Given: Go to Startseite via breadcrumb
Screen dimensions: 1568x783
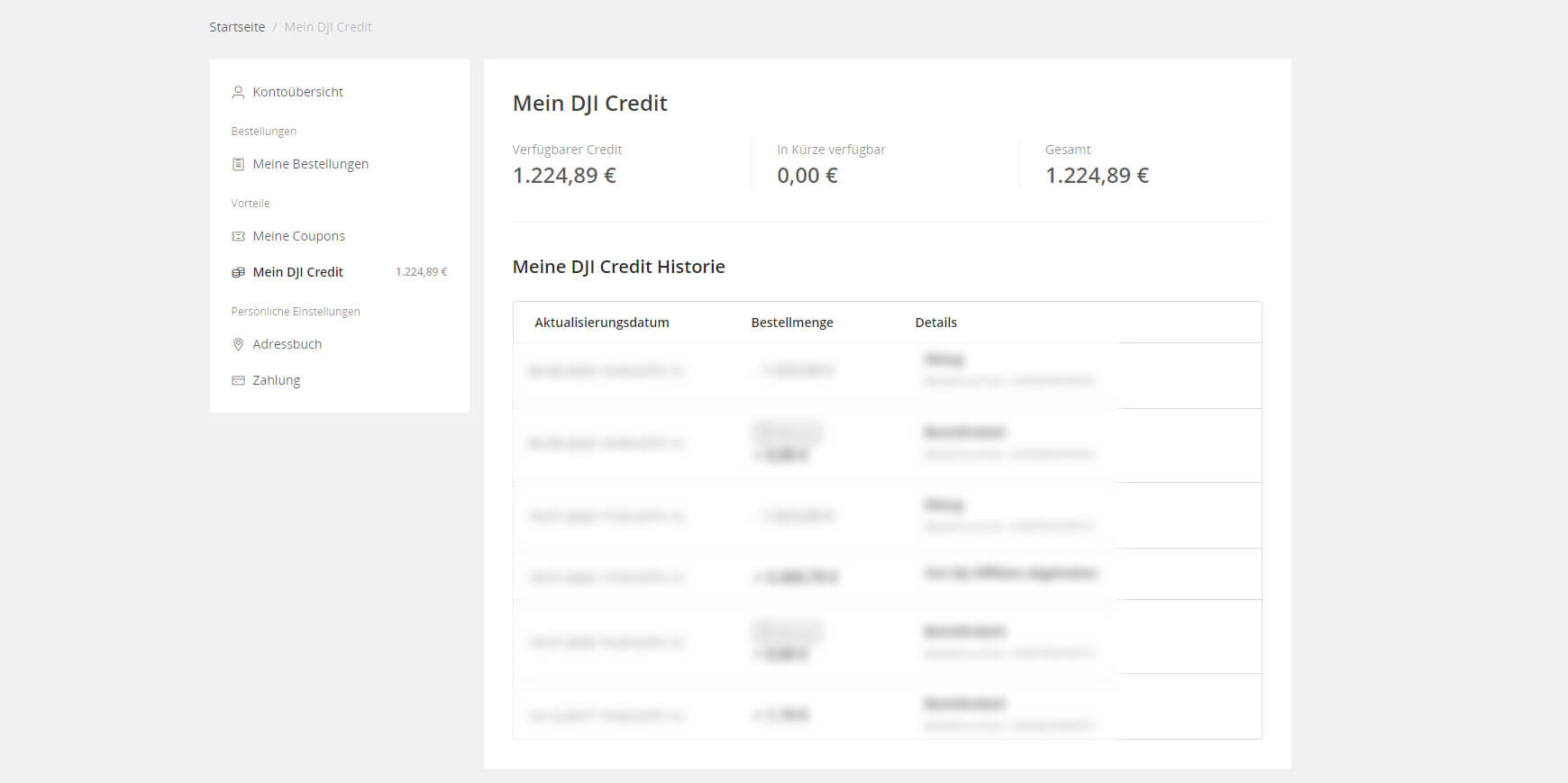Looking at the screenshot, I should coord(237,27).
